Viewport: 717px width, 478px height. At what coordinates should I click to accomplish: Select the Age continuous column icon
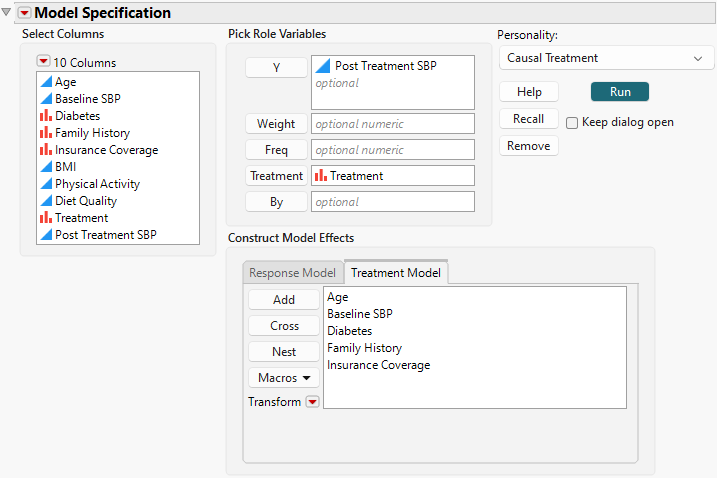coord(44,82)
